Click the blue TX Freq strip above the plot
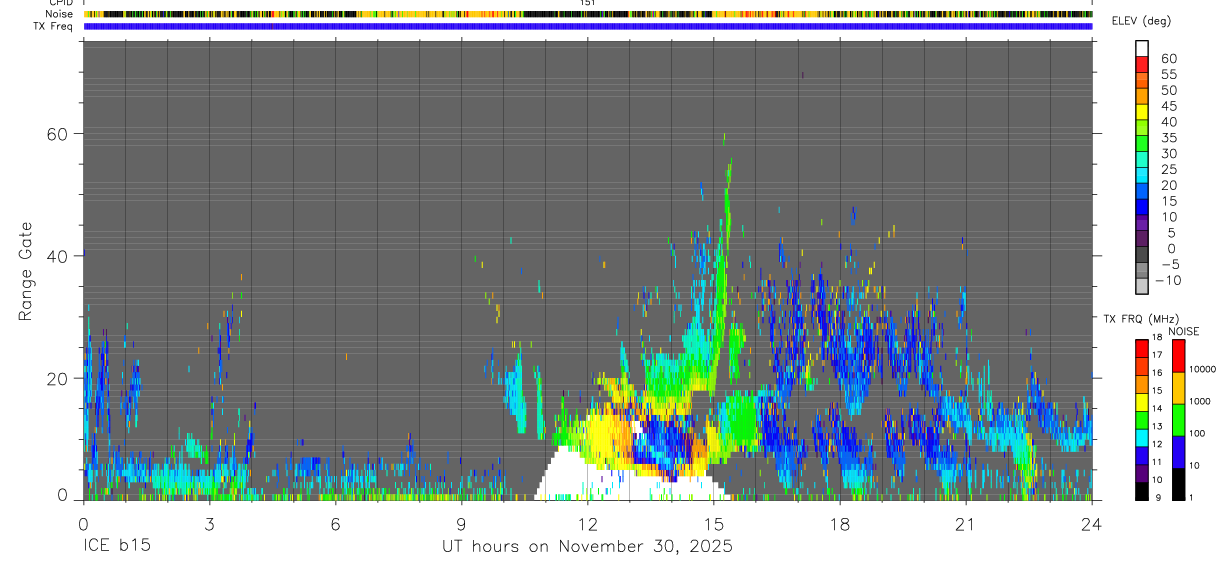This screenshot has height=567, width=1228. tap(587, 26)
